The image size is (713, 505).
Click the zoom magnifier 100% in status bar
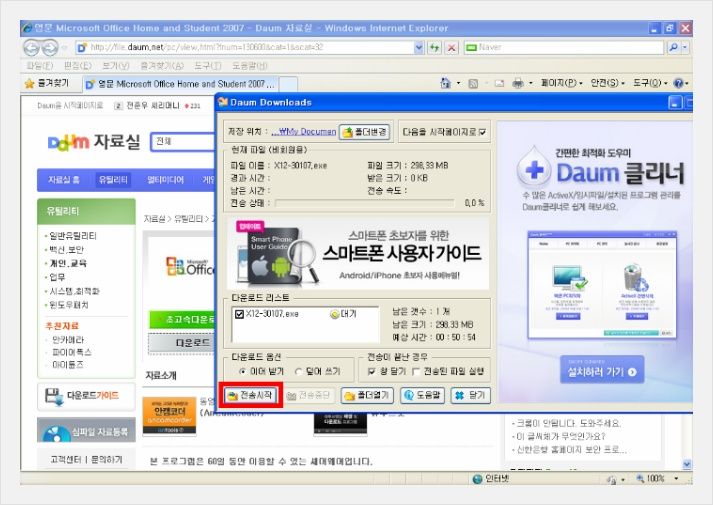(x=640, y=478)
